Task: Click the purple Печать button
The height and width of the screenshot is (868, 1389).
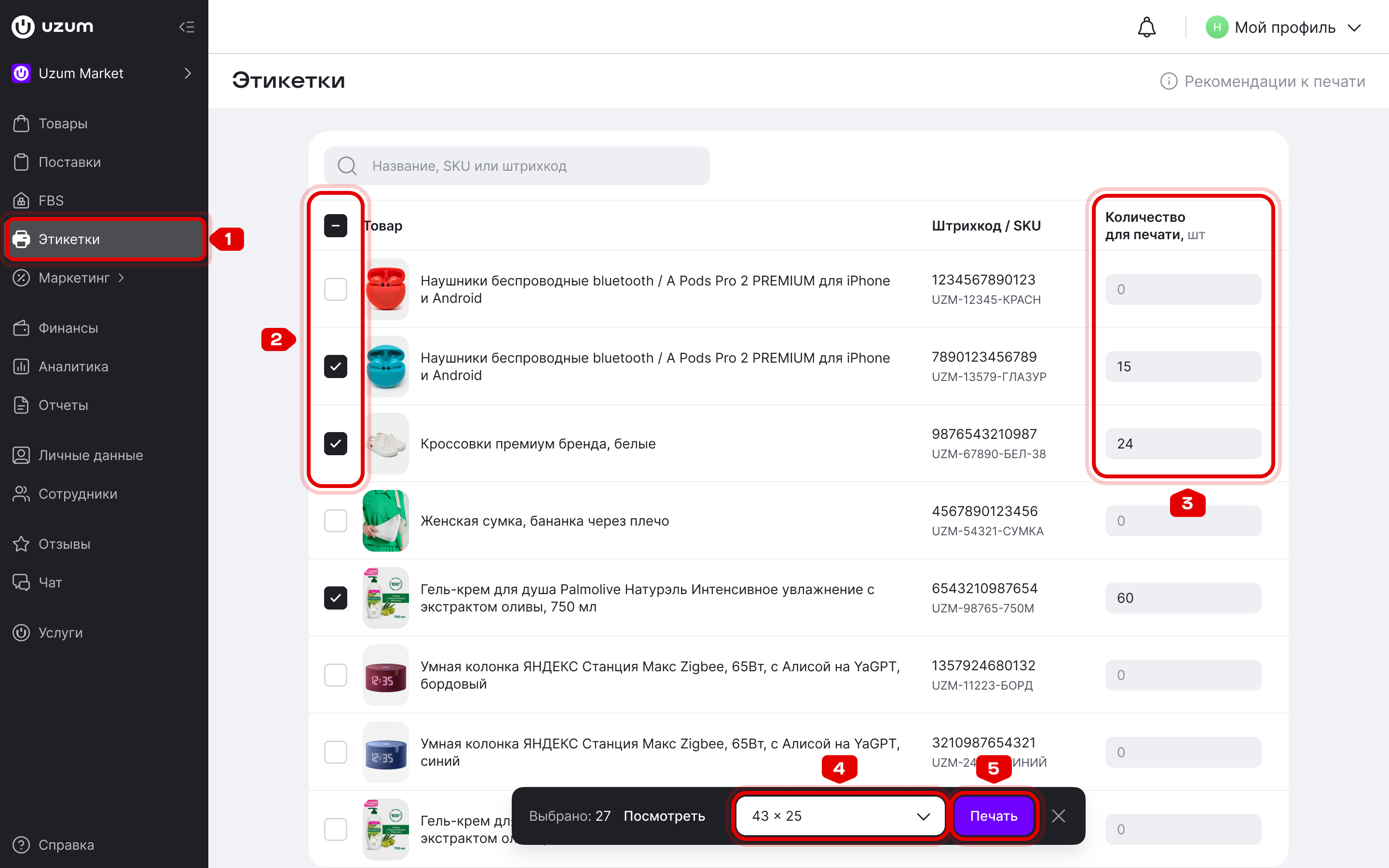Action: (994, 816)
